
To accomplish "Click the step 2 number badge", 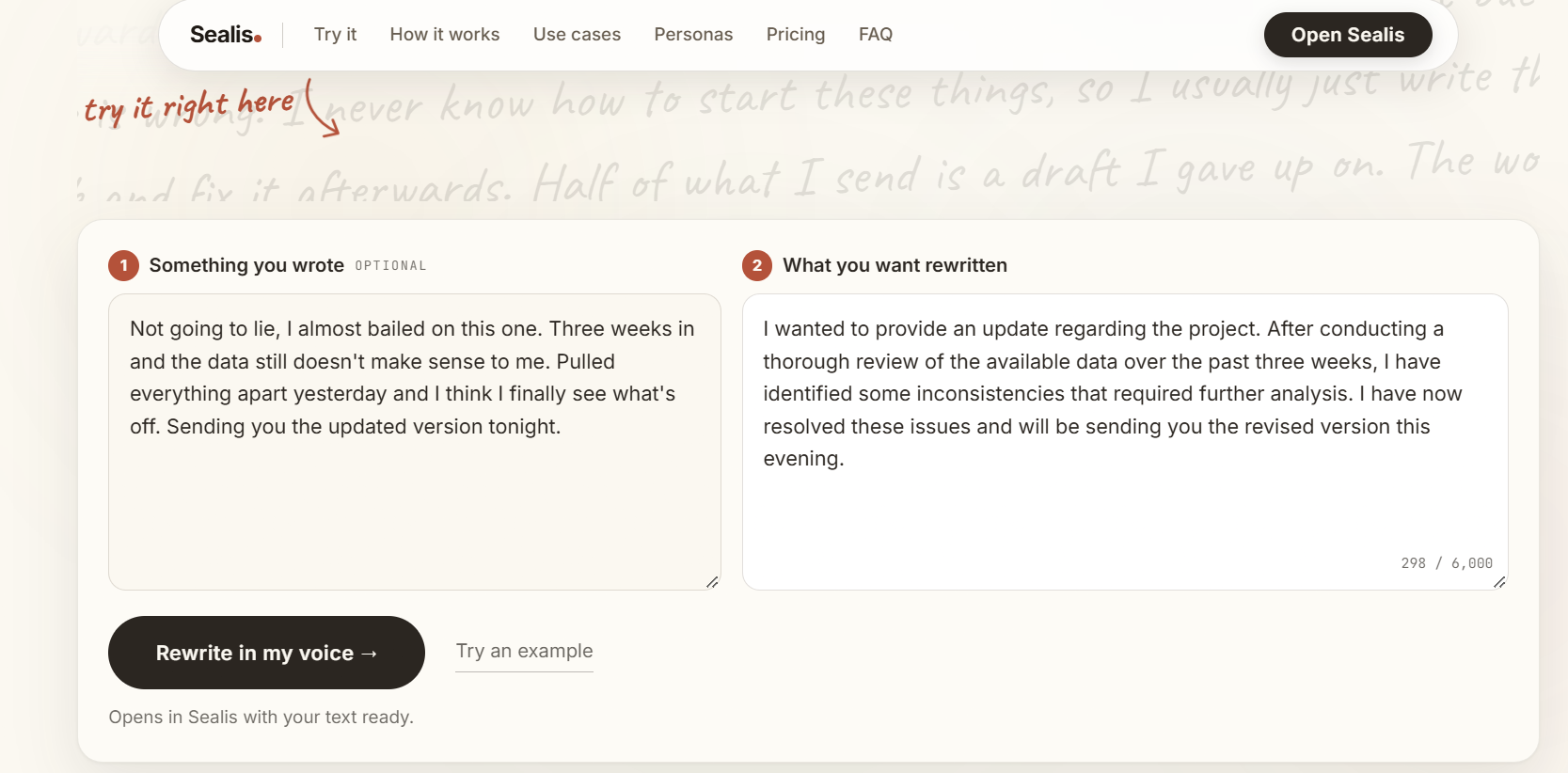I will point(757,265).
